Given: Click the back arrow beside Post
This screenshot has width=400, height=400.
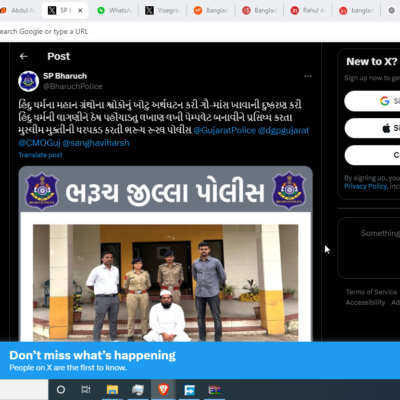Looking at the screenshot, I should pyautogui.click(x=23, y=56).
